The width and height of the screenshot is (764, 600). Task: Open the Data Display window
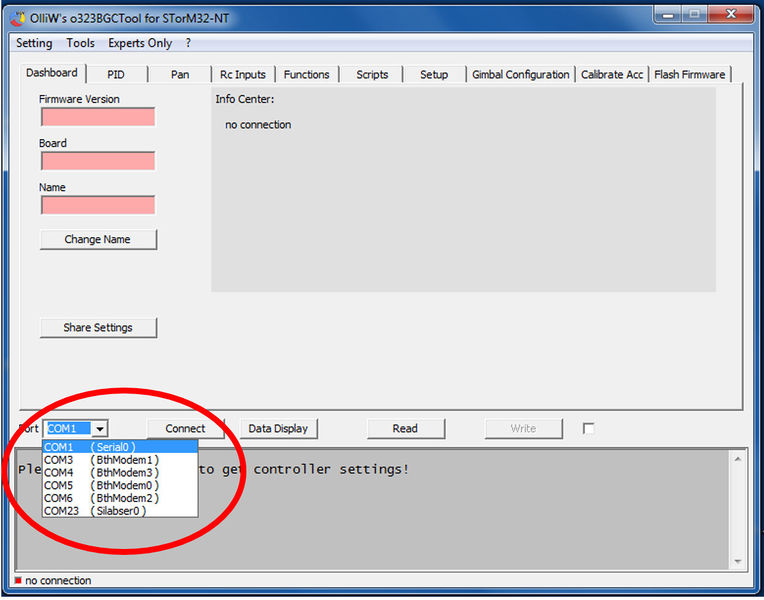pyautogui.click(x=278, y=428)
